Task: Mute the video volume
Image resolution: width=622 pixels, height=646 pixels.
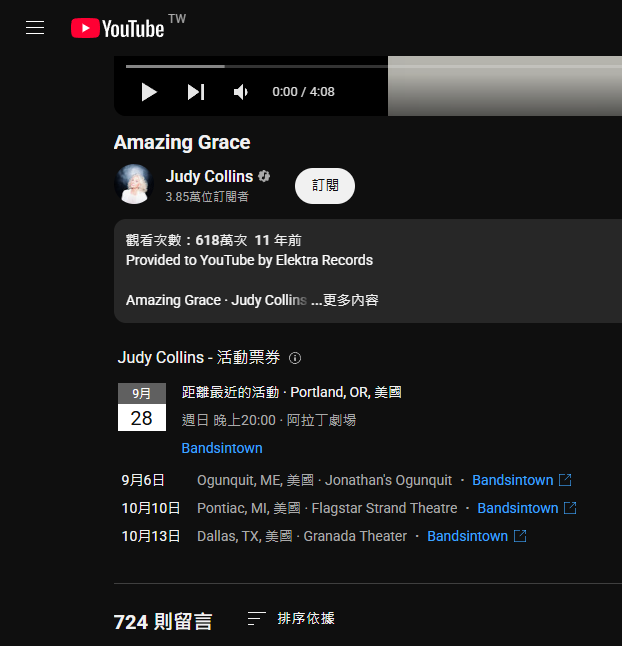Action: [241, 92]
